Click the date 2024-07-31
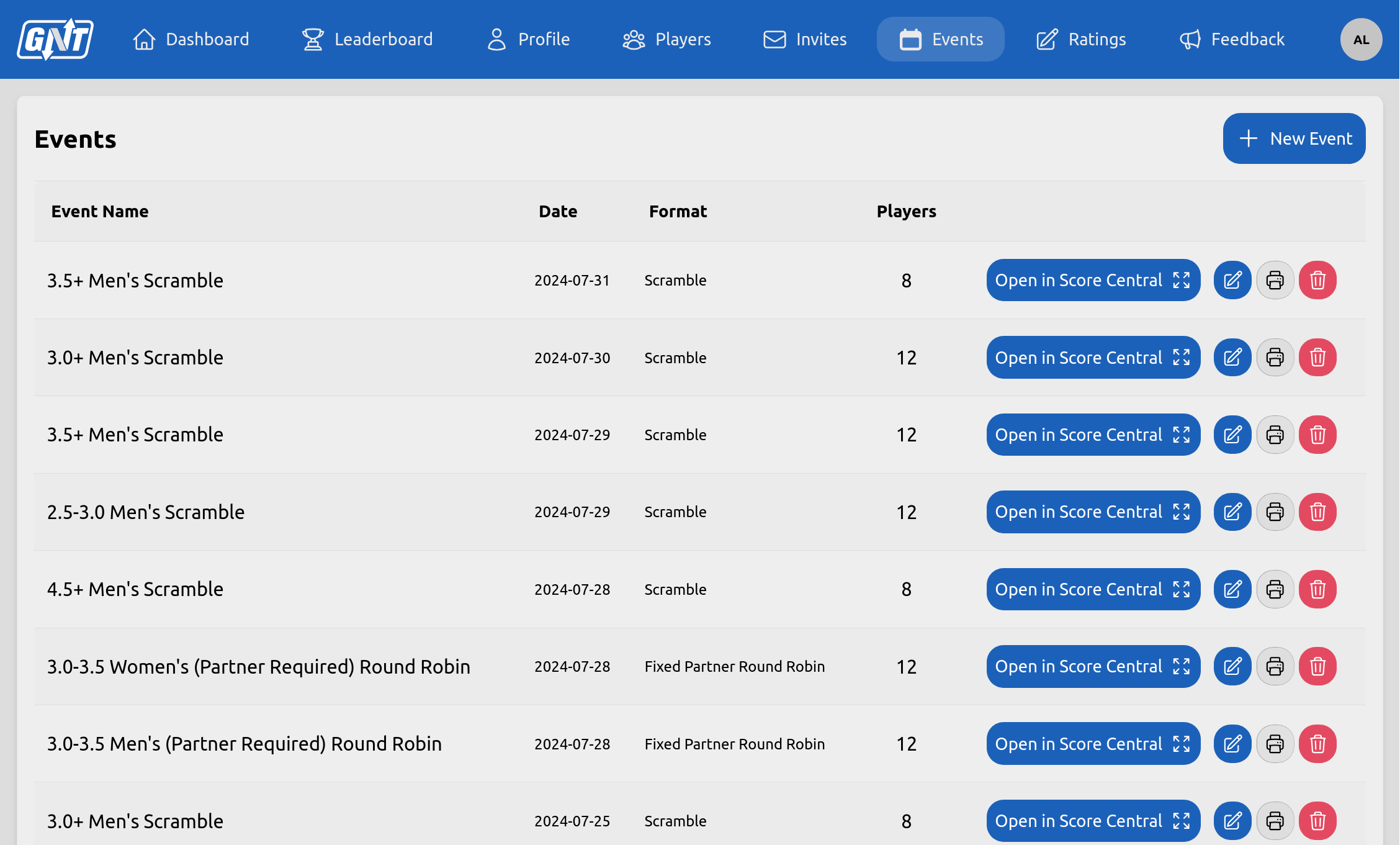Viewport: 1400px width, 845px height. tap(572, 281)
